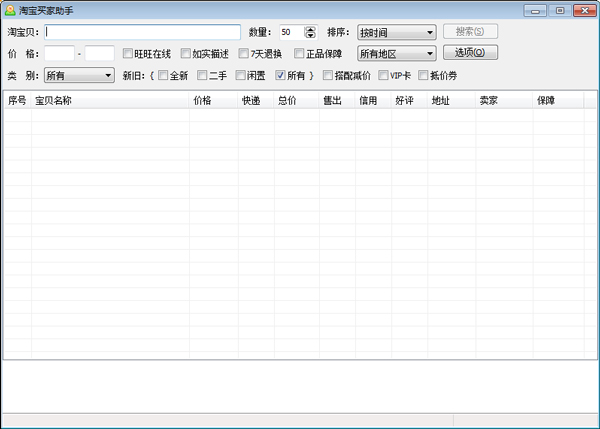Uncheck the 所有 condition checkbox

(281, 75)
